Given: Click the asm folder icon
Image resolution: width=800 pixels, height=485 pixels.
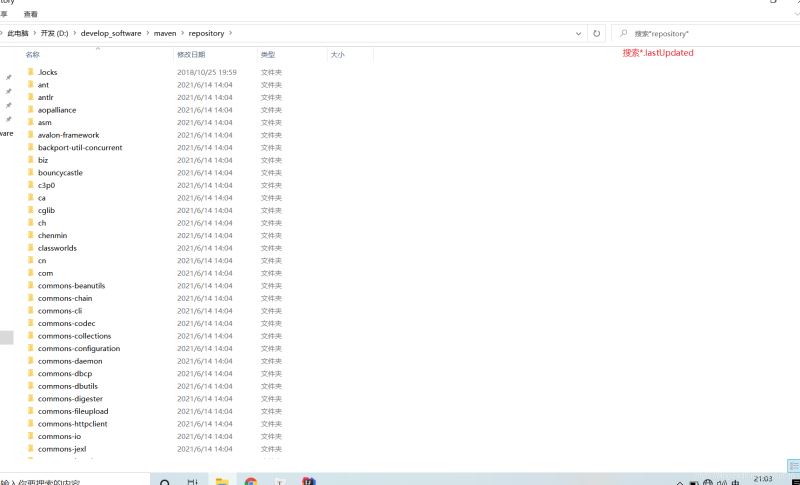Looking at the screenshot, I should (x=31, y=122).
